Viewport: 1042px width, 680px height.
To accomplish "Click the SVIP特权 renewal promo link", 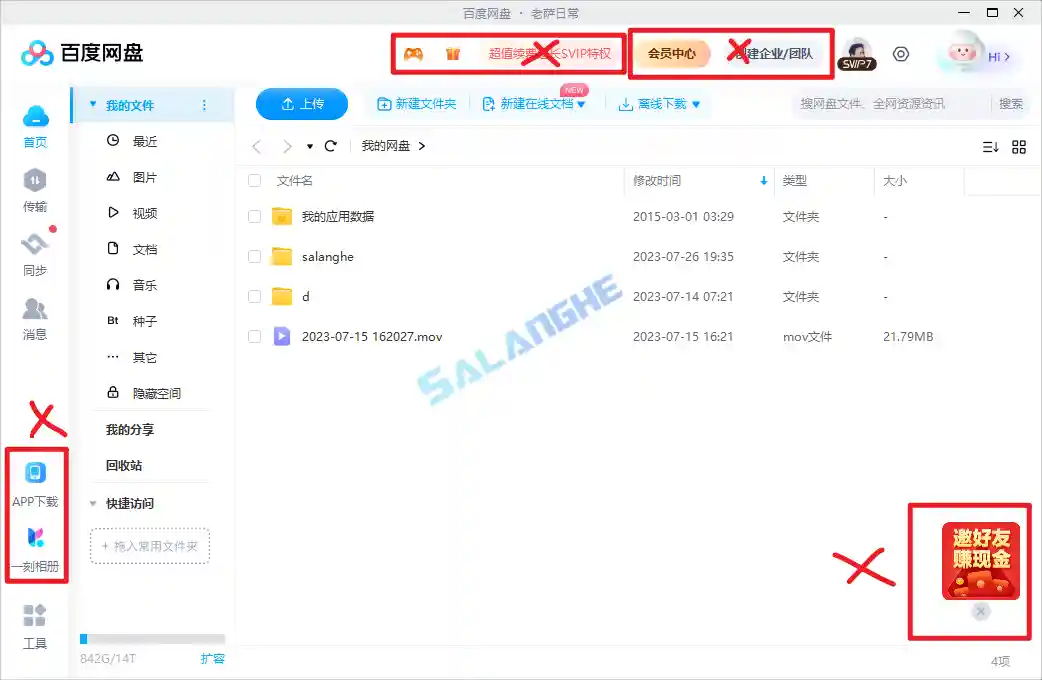I will pos(550,54).
